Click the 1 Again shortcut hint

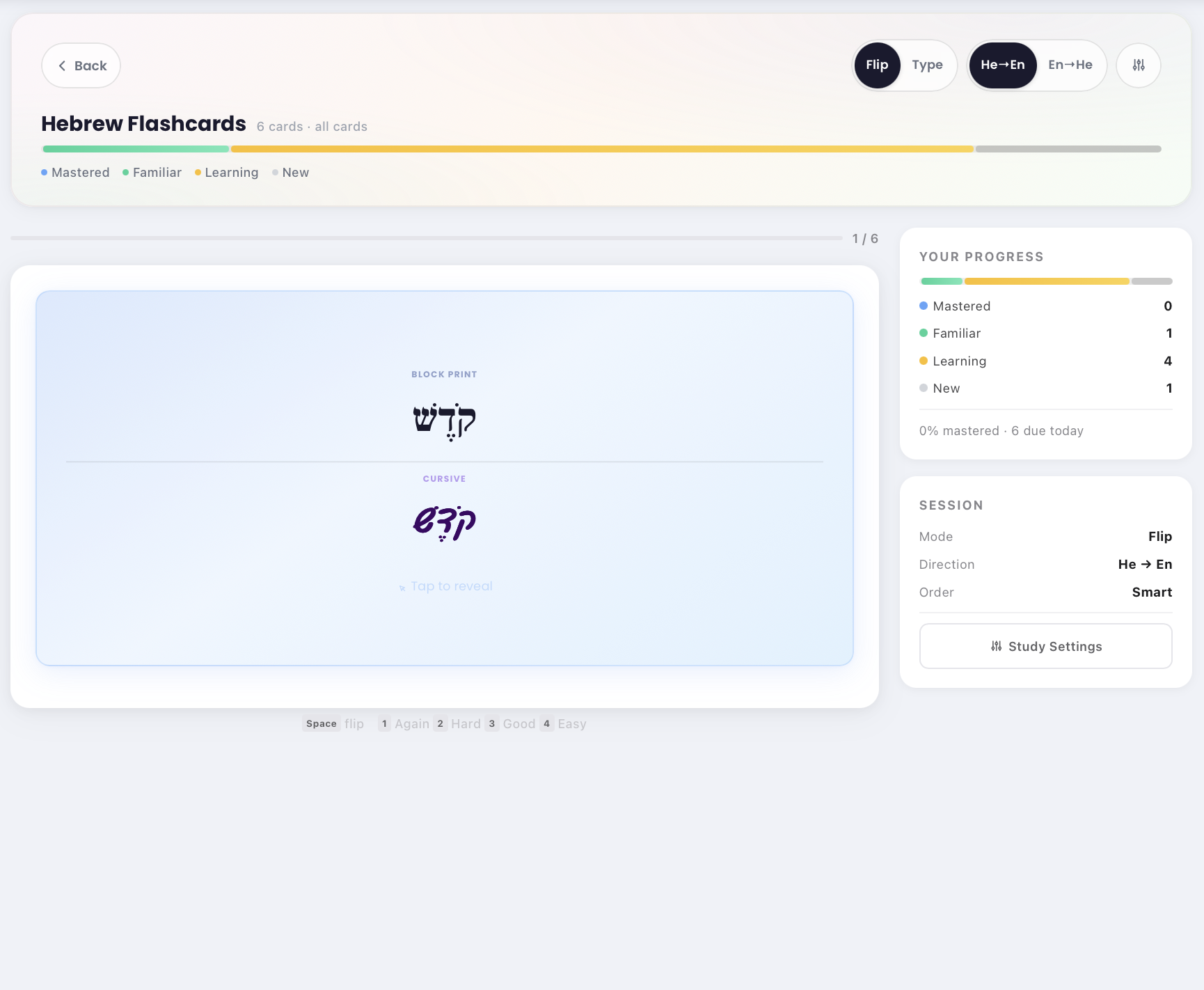[x=404, y=724]
